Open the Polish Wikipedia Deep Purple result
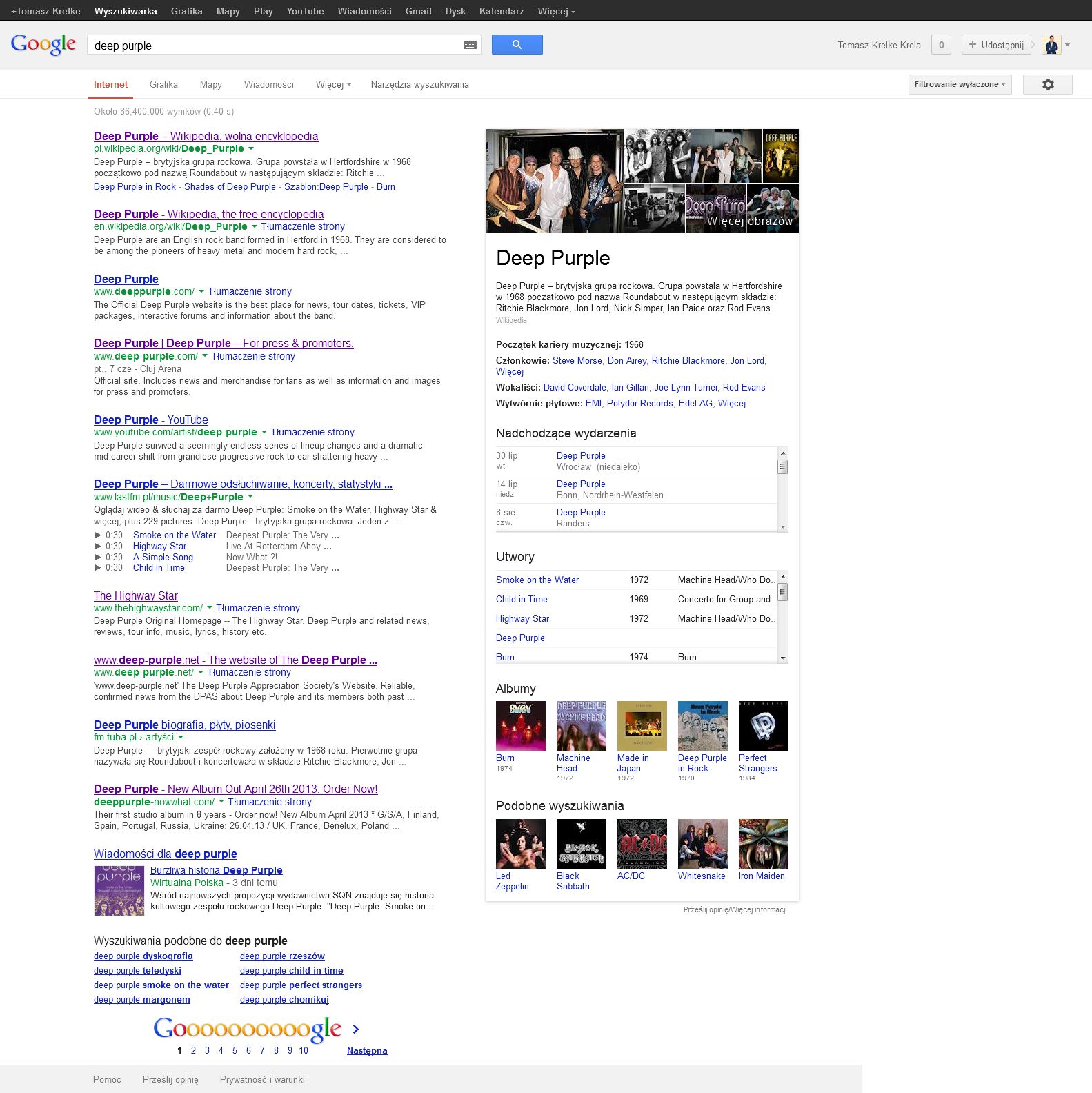This screenshot has width=1092, height=1093. pyautogui.click(x=206, y=137)
